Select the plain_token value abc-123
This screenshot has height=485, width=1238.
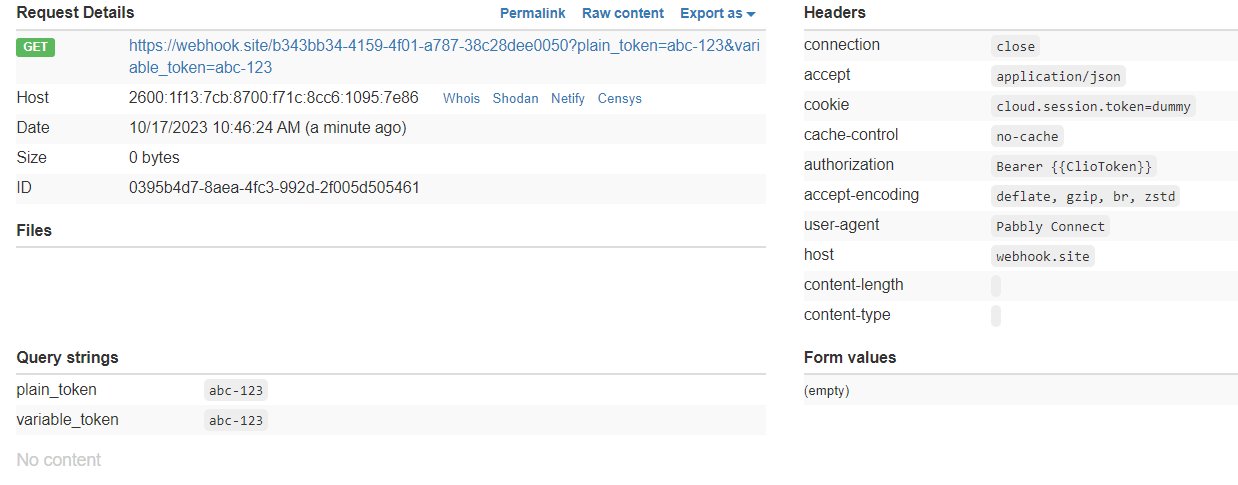coord(236,391)
